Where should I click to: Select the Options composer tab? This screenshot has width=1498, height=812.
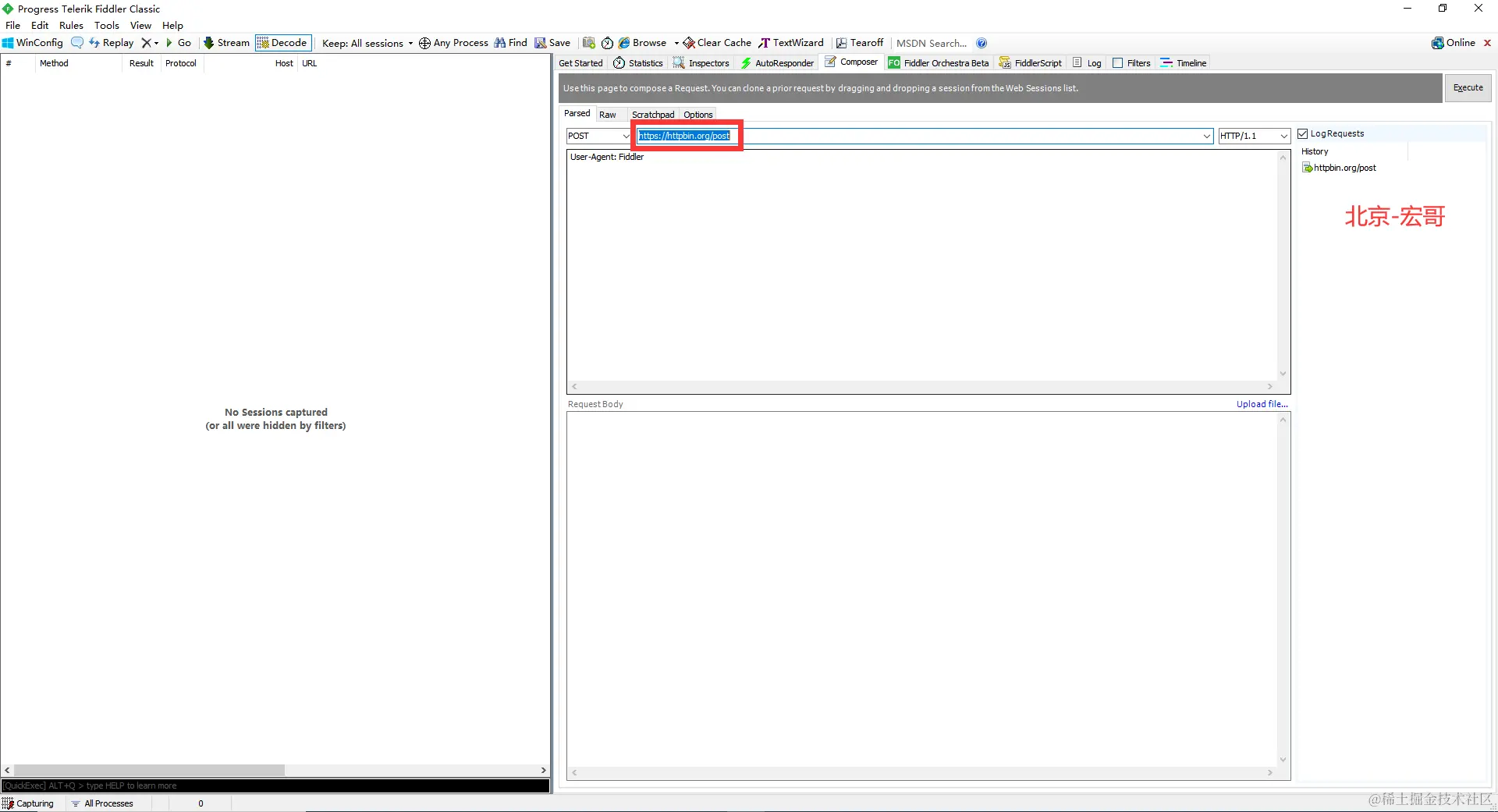pyautogui.click(x=698, y=115)
